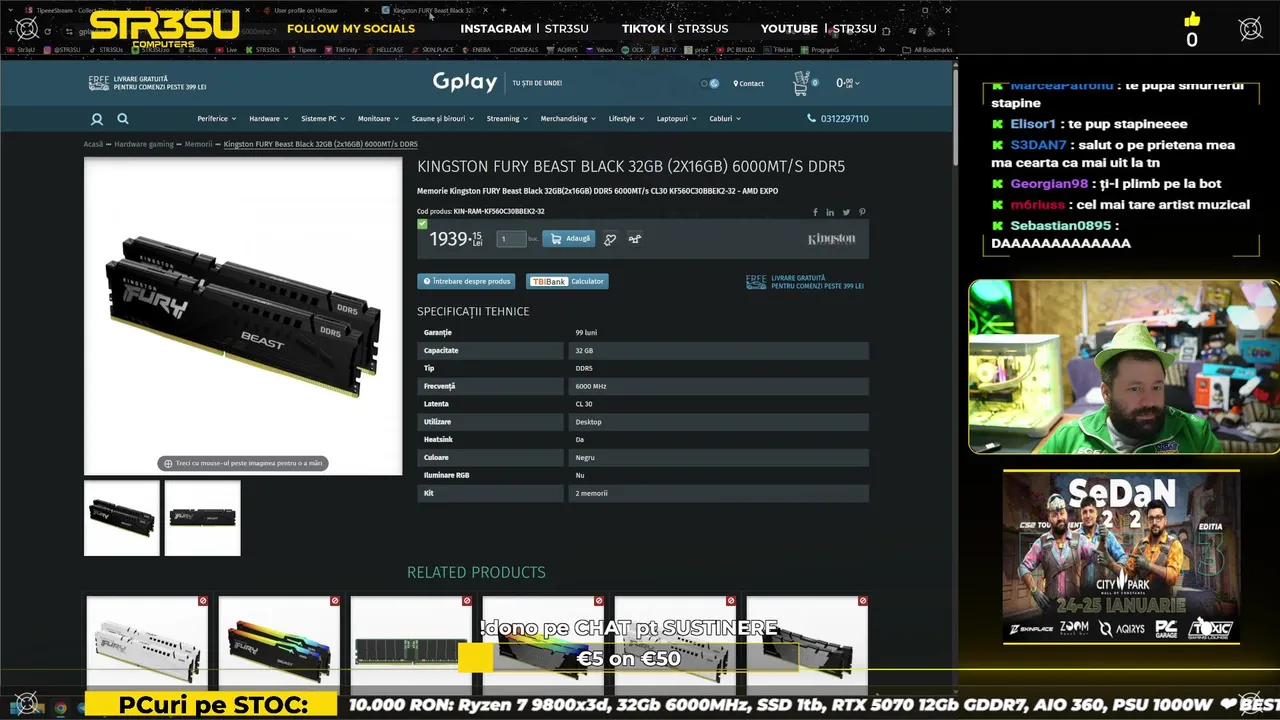Image resolution: width=1280 pixels, height=720 pixels.
Task: Expand the Cabluri menu
Action: [725, 119]
